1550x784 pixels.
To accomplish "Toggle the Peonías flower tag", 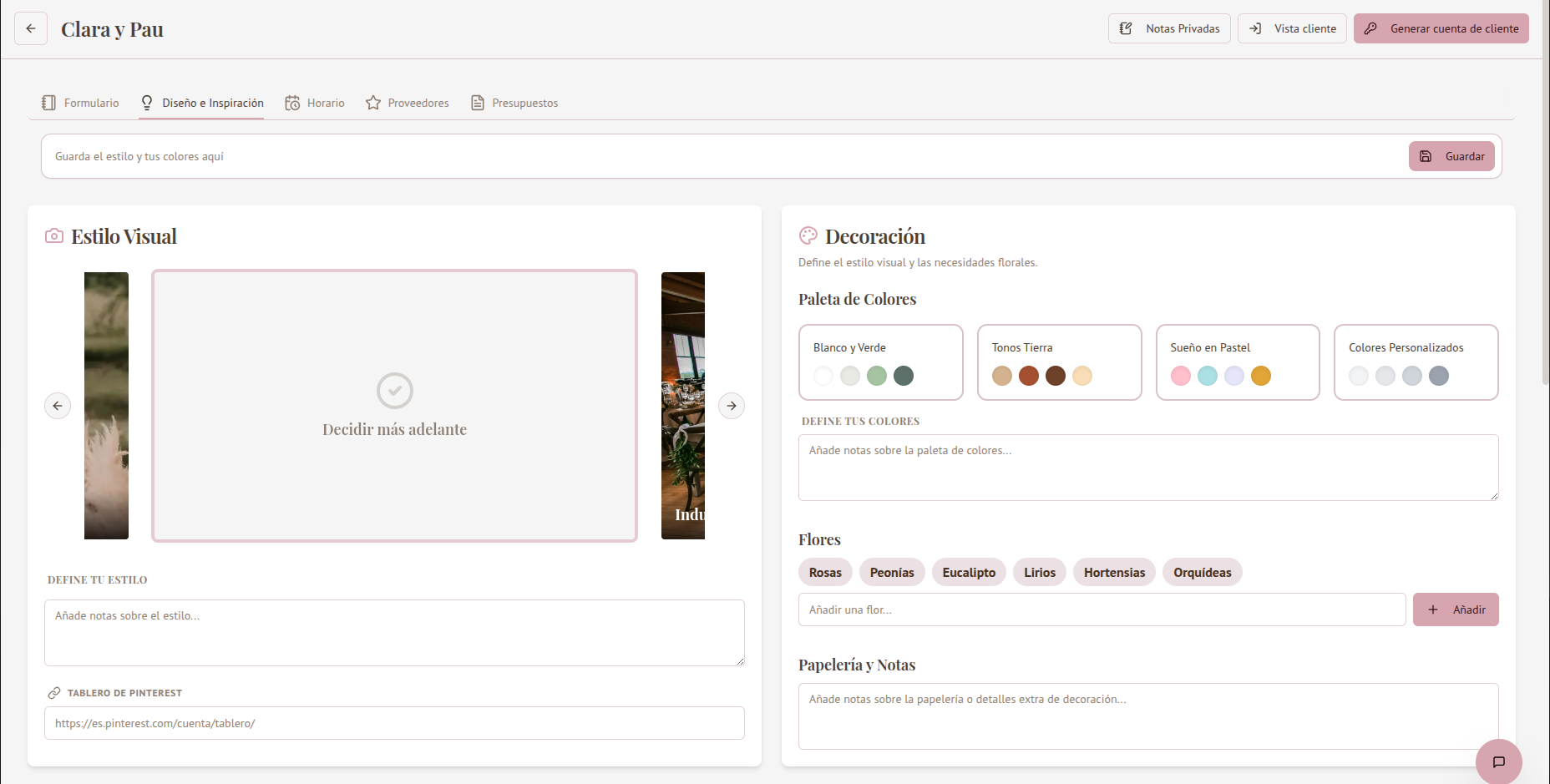I will [892, 573].
